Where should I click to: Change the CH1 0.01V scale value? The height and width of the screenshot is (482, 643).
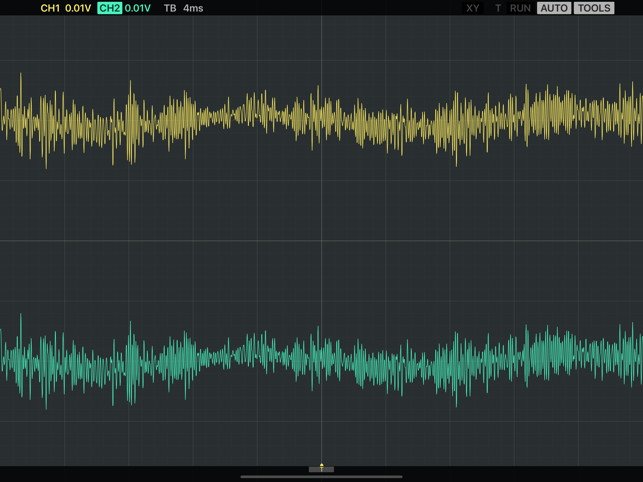(78, 8)
